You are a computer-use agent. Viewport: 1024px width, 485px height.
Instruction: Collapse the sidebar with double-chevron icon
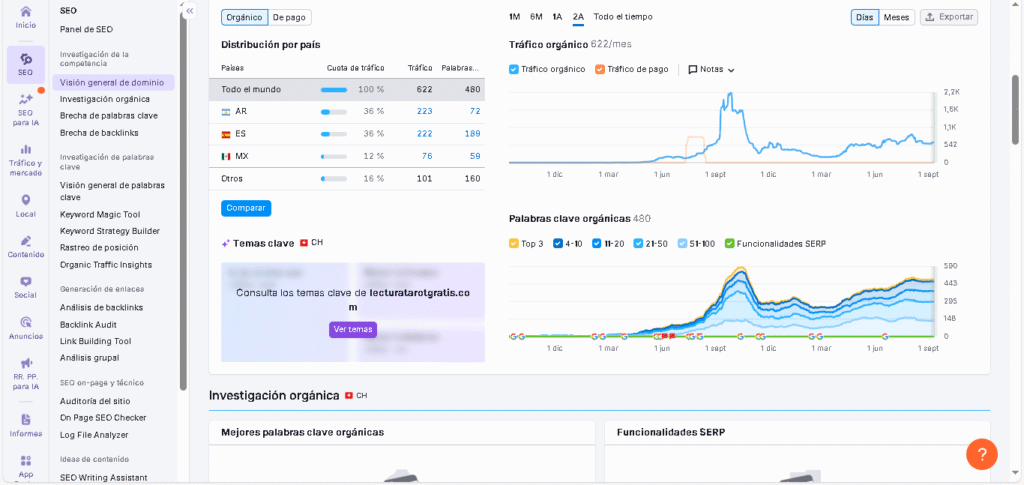pyautogui.click(x=190, y=10)
